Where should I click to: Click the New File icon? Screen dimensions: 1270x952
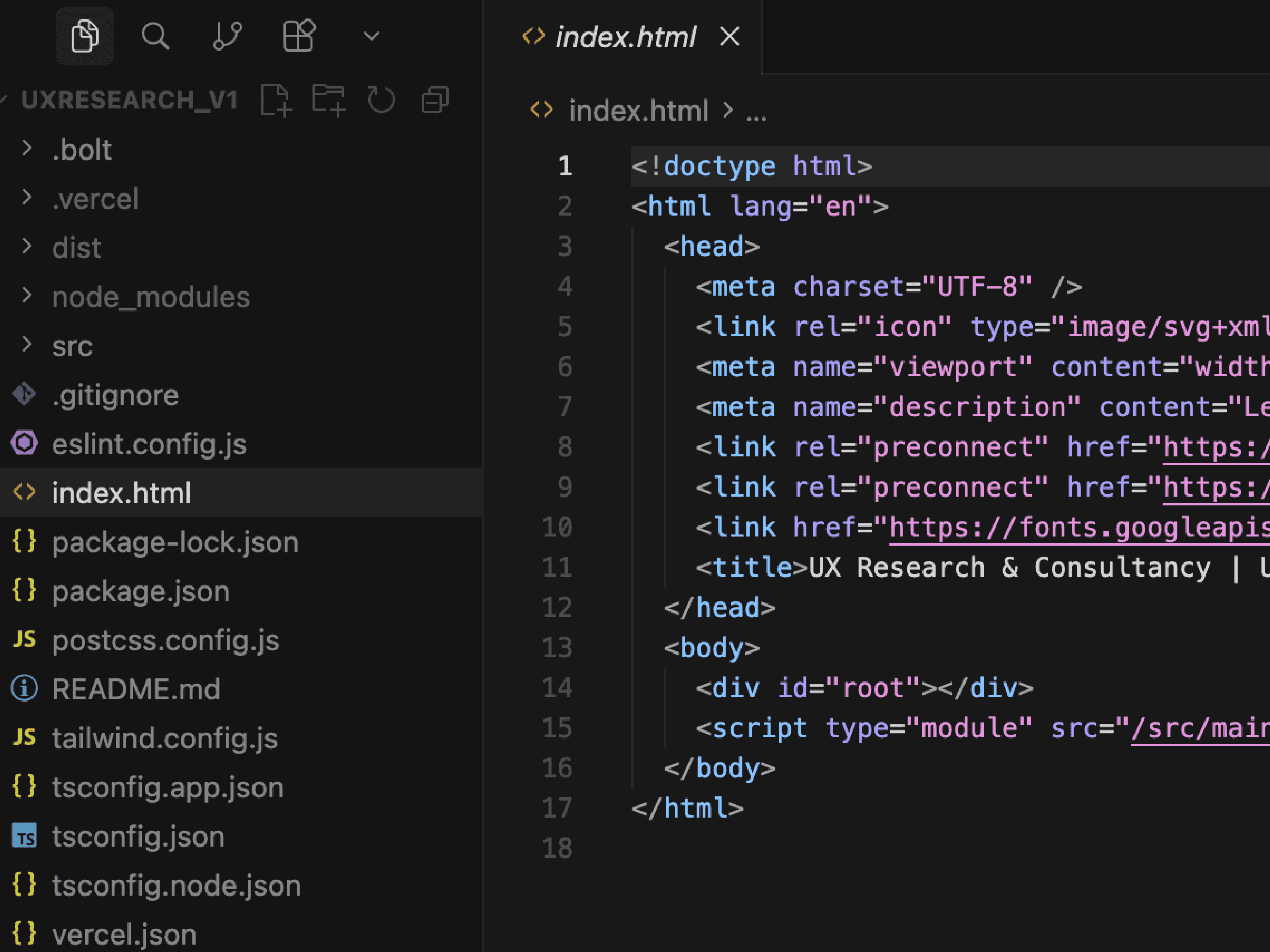277,99
